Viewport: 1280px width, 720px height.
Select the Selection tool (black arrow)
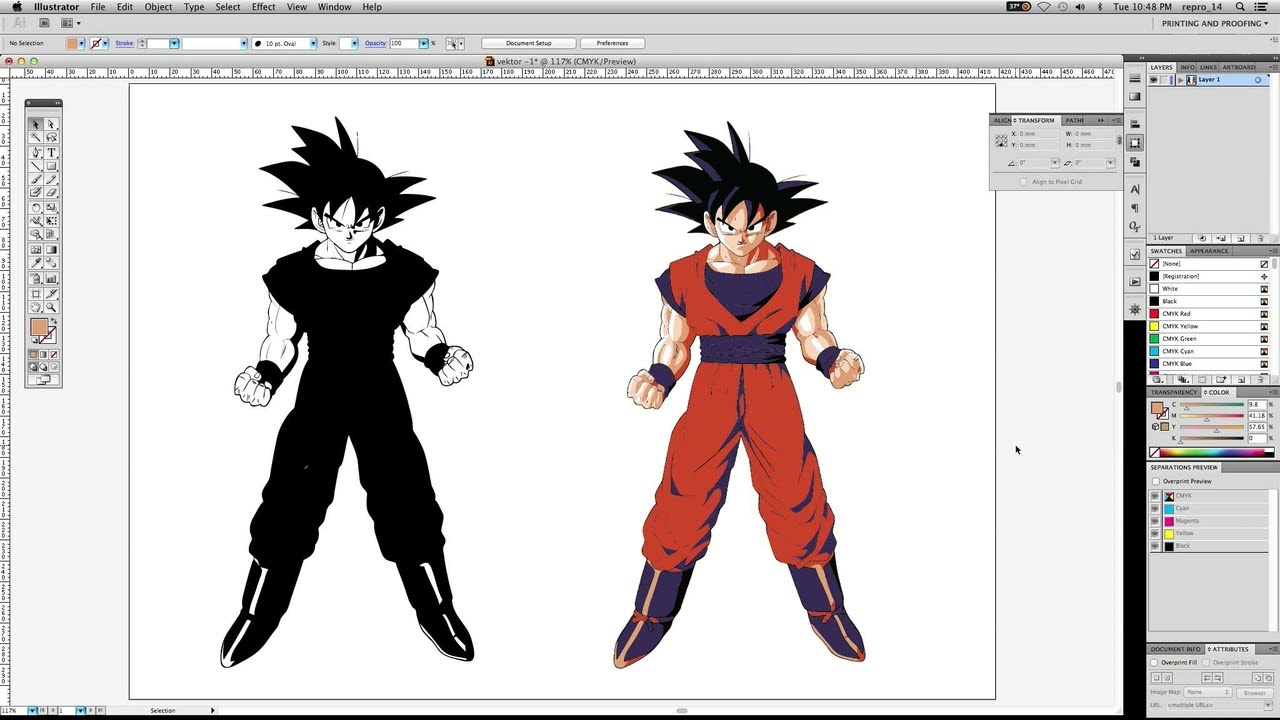35,124
